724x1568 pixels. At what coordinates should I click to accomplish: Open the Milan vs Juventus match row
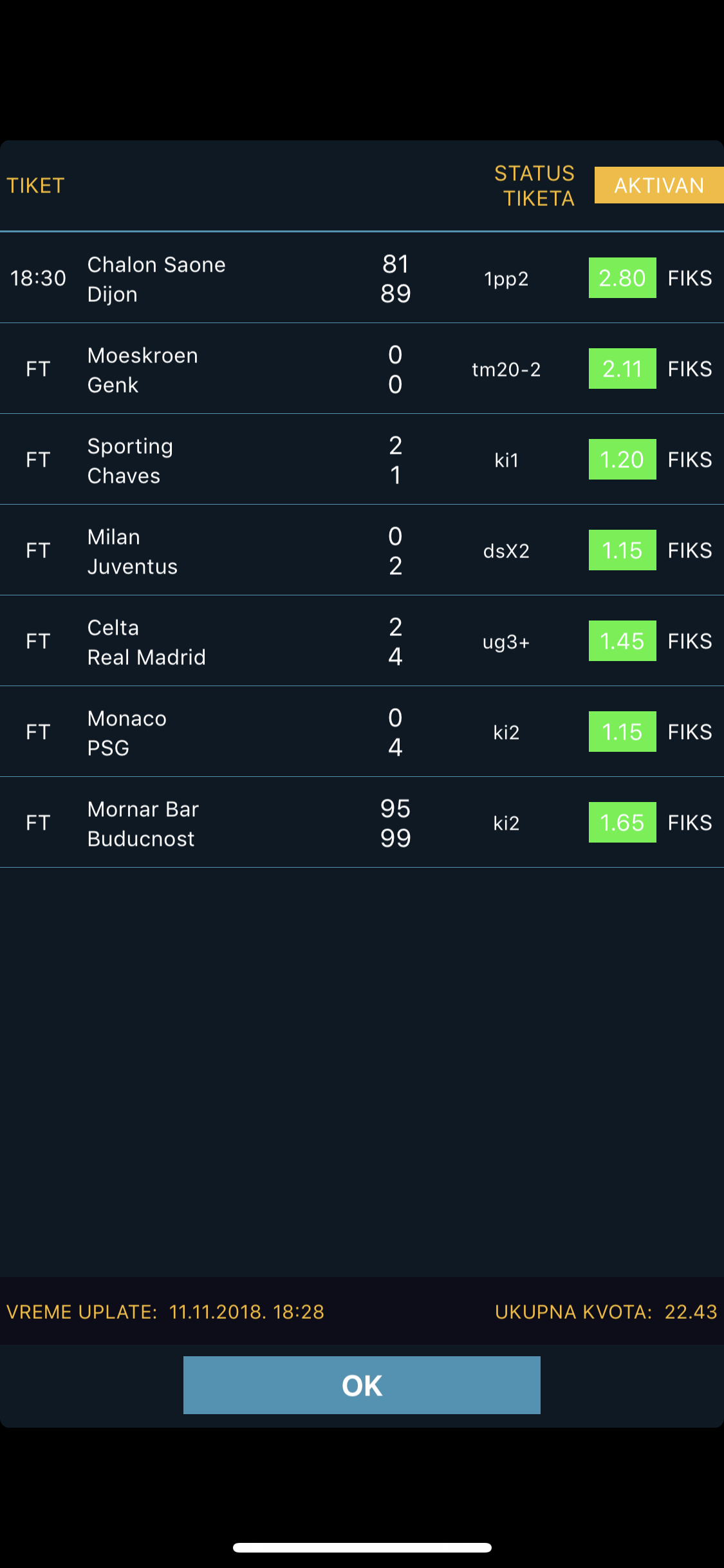362,550
